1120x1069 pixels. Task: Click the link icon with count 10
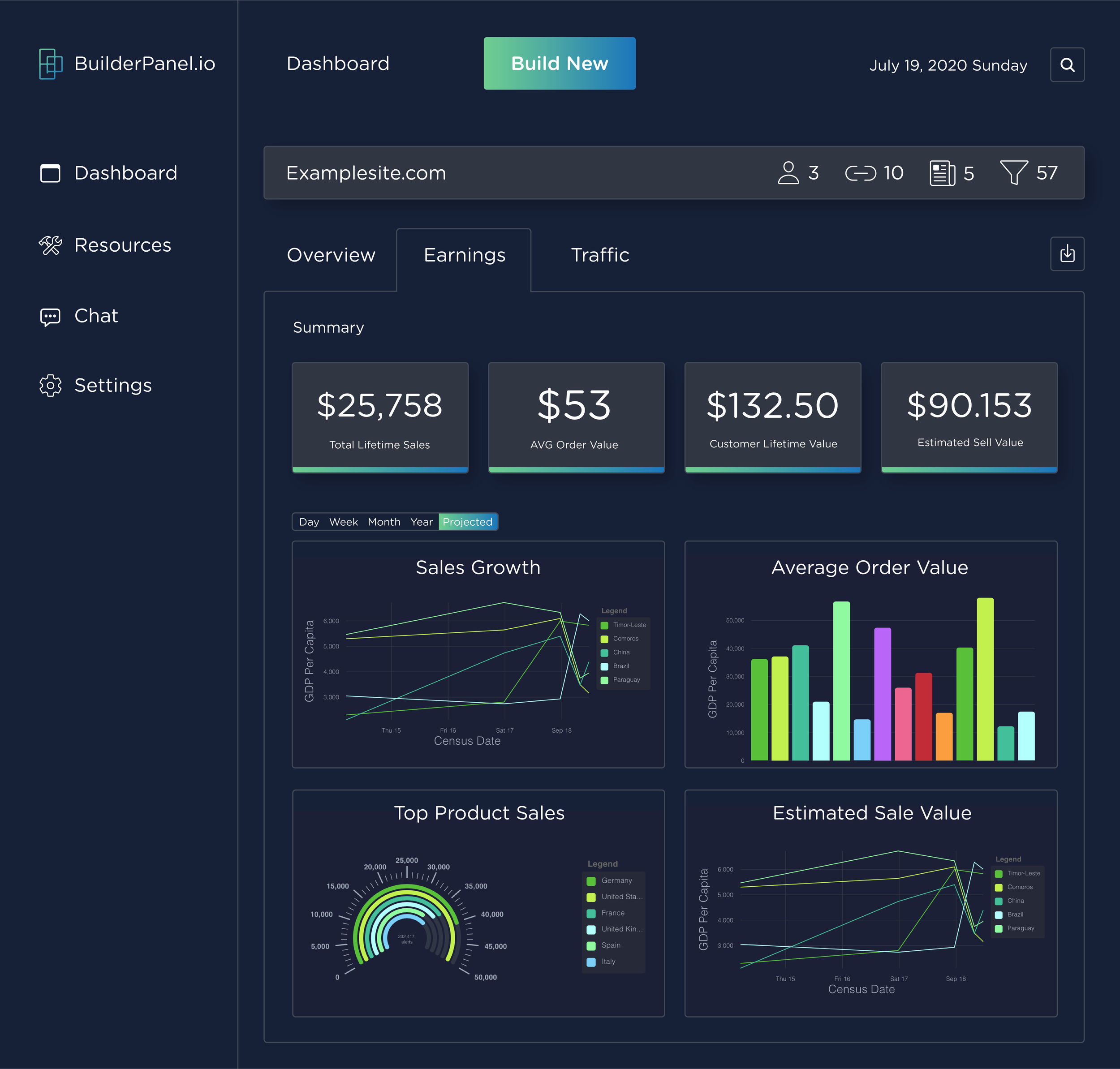click(x=861, y=173)
